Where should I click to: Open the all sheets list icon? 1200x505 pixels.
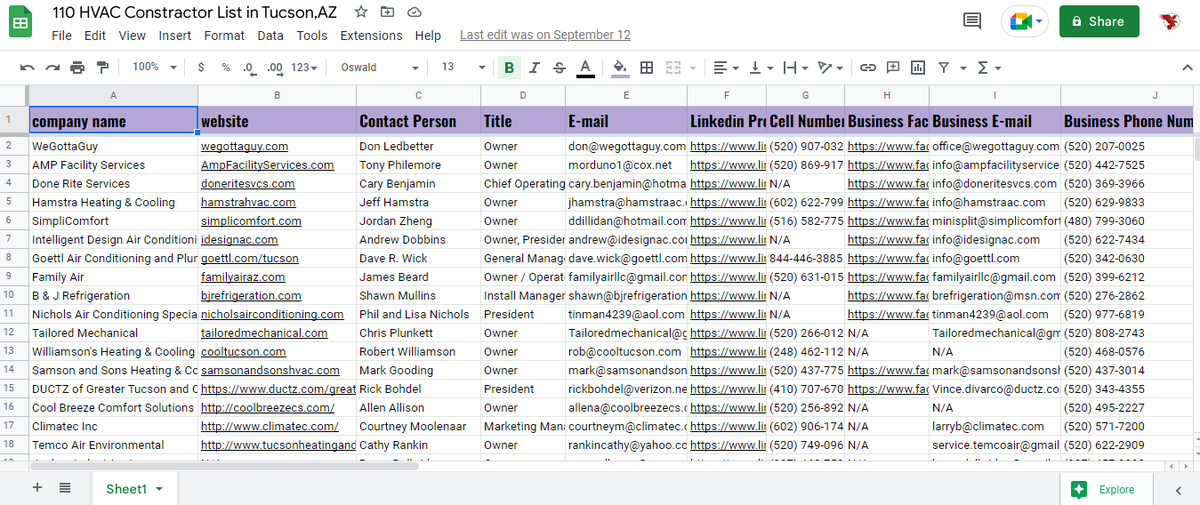click(64, 488)
